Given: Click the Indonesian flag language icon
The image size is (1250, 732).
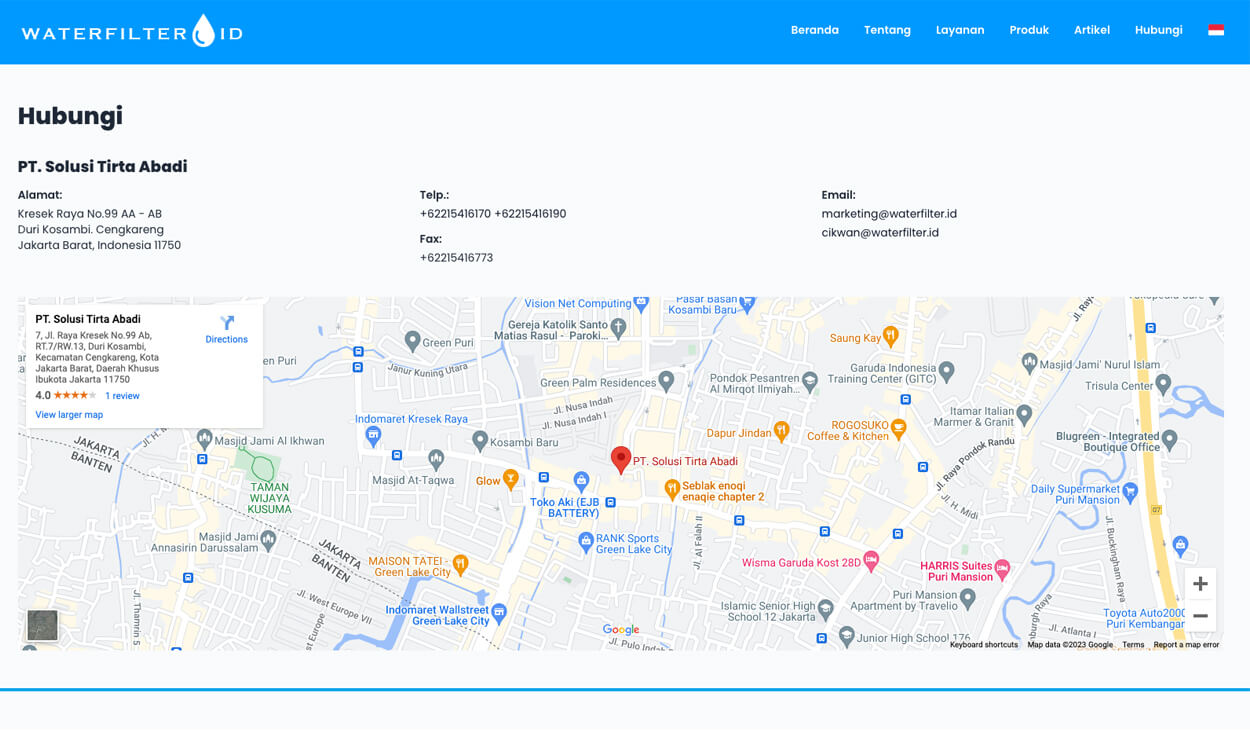Looking at the screenshot, I should (x=1216, y=30).
